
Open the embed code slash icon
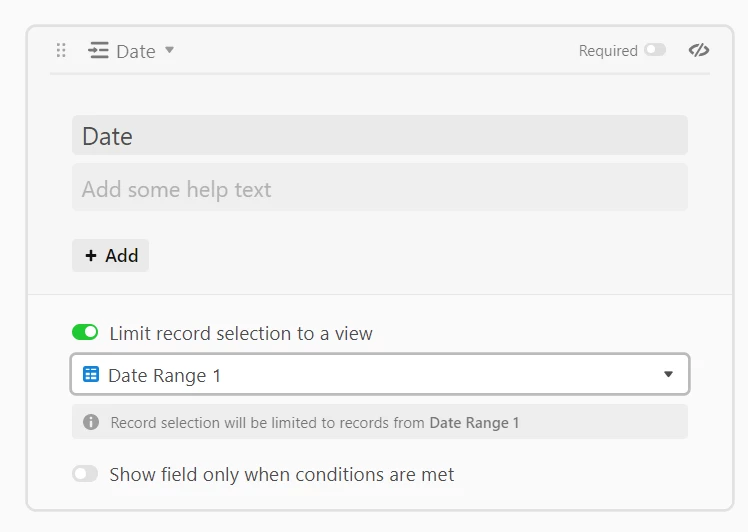(699, 50)
